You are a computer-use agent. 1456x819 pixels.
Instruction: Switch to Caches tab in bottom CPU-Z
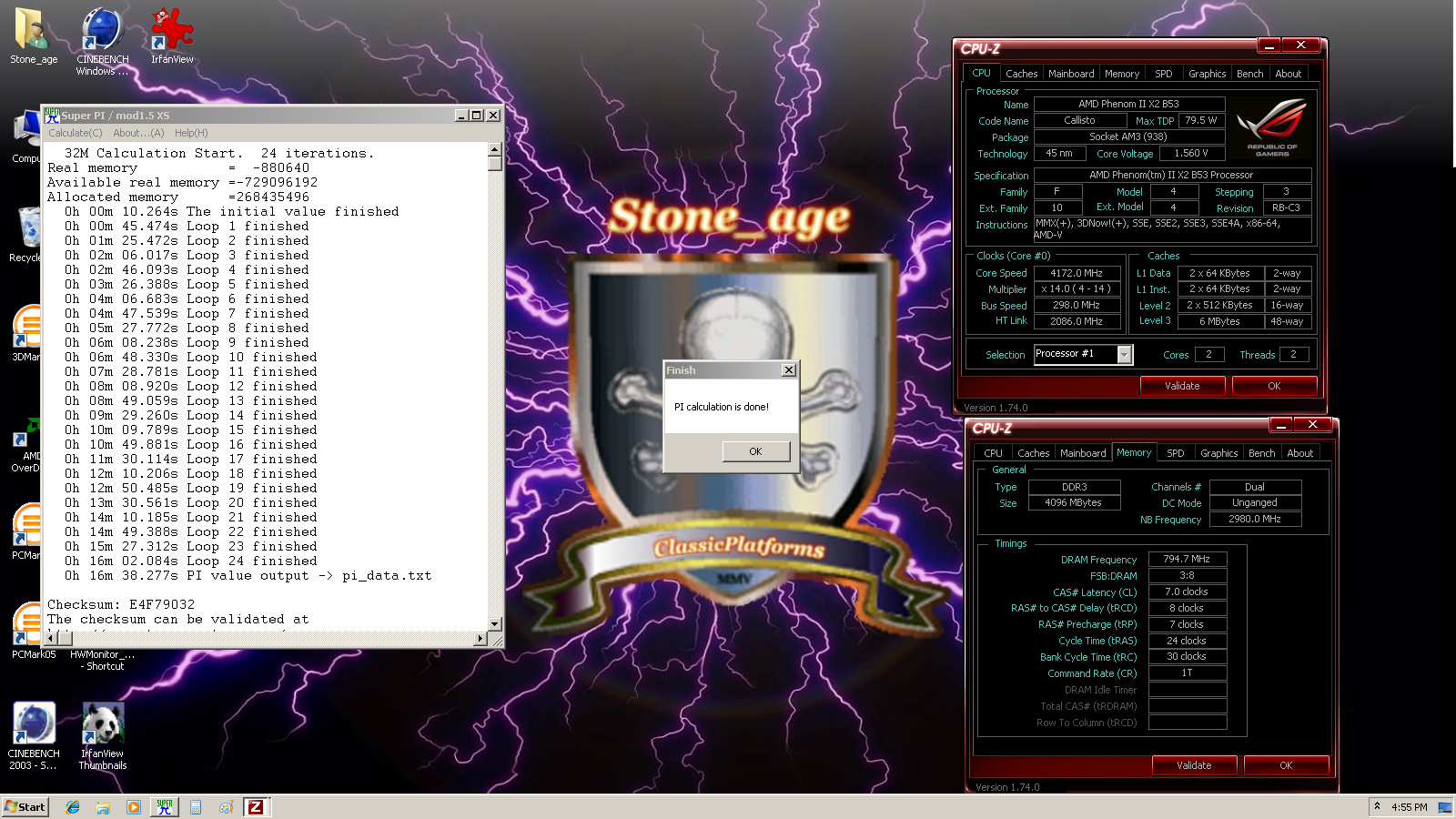1033,453
